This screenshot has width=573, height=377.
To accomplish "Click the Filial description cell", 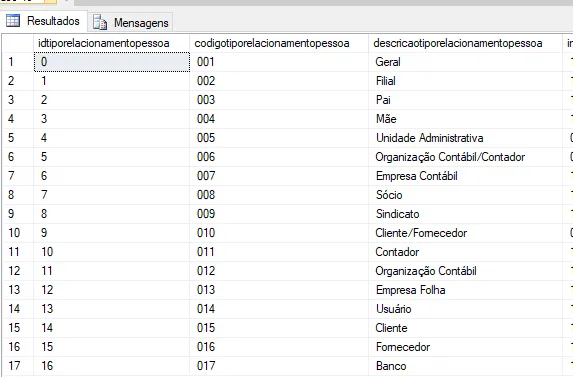I will point(466,81).
